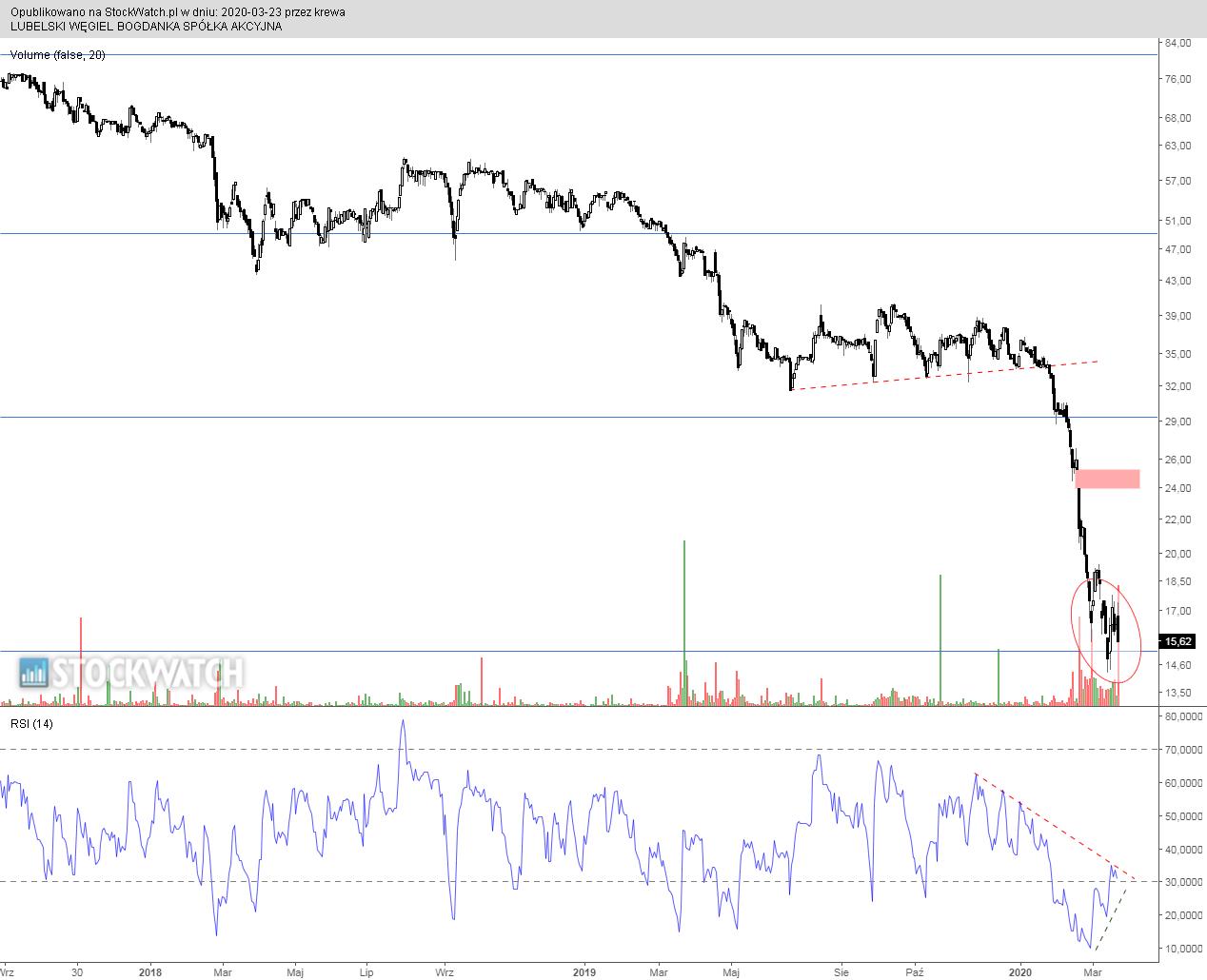Click the Lip month label on time axis
The width and height of the screenshot is (1207, 980).
point(367,972)
